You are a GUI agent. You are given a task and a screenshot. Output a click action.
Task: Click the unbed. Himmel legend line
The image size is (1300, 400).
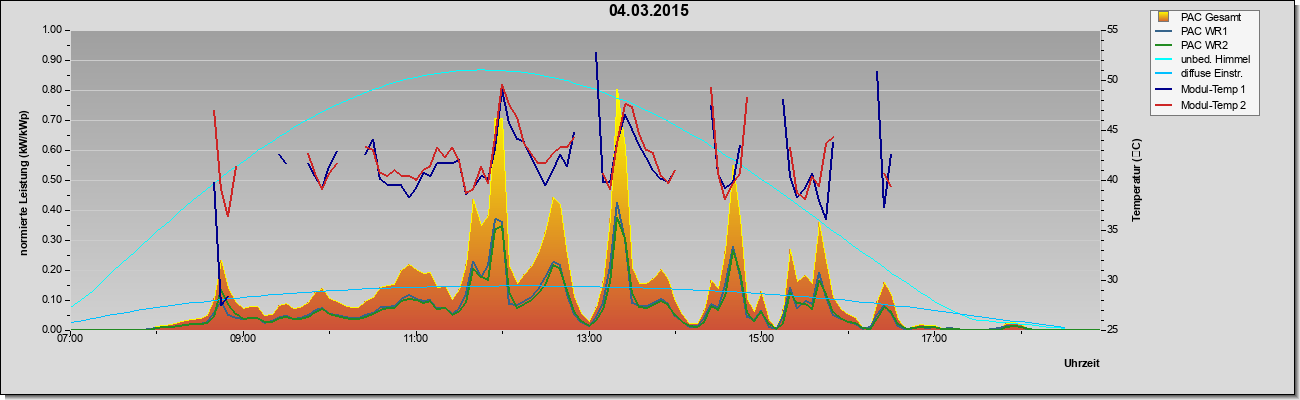(x=1165, y=61)
